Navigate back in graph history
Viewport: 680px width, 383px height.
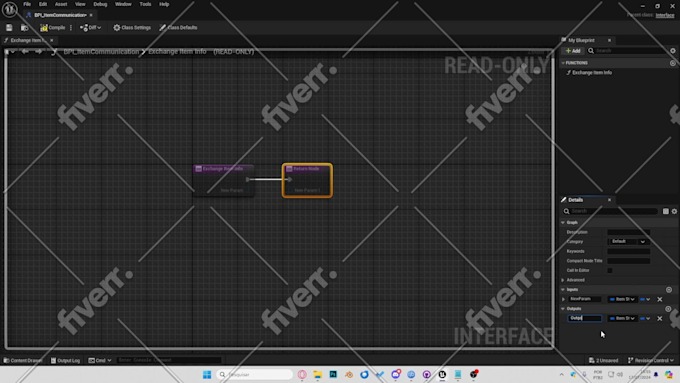(x=25, y=52)
